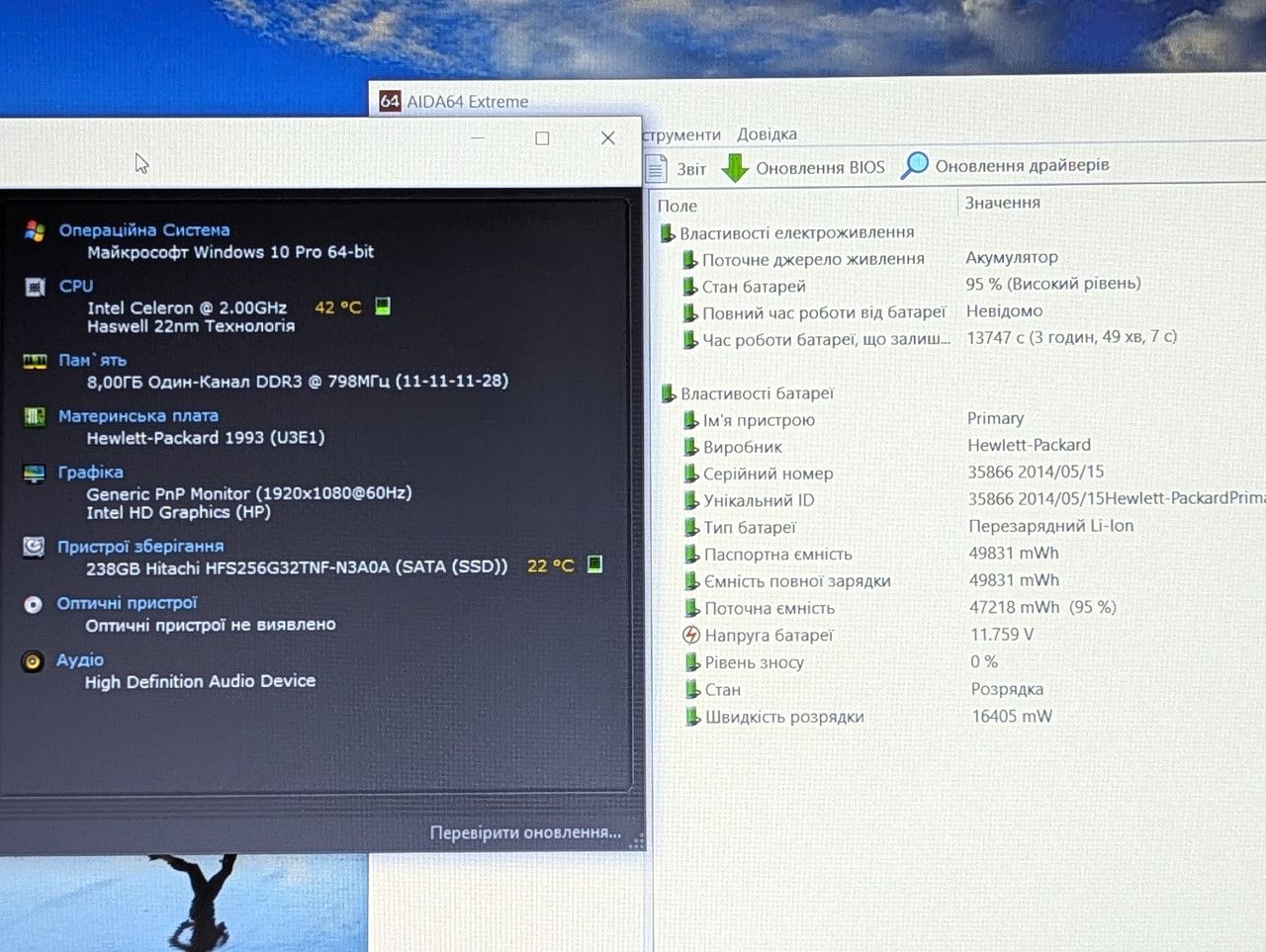The image size is (1266, 952).
Task: Click the CPU chip icon
Action: click(x=35, y=287)
